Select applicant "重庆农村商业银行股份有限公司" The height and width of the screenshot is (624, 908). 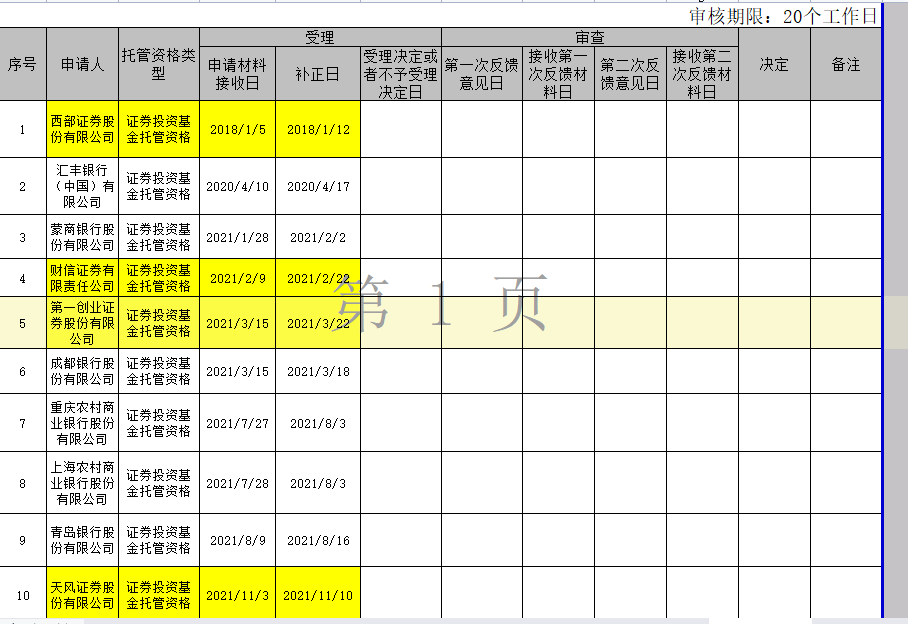(x=82, y=423)
